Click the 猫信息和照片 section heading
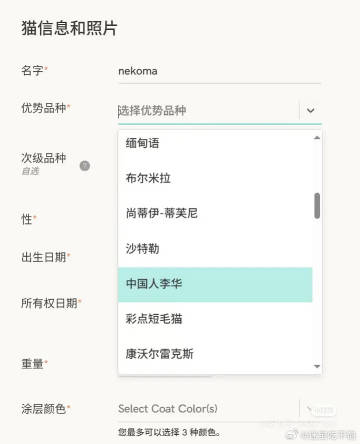360x444 pixels. 69,28
